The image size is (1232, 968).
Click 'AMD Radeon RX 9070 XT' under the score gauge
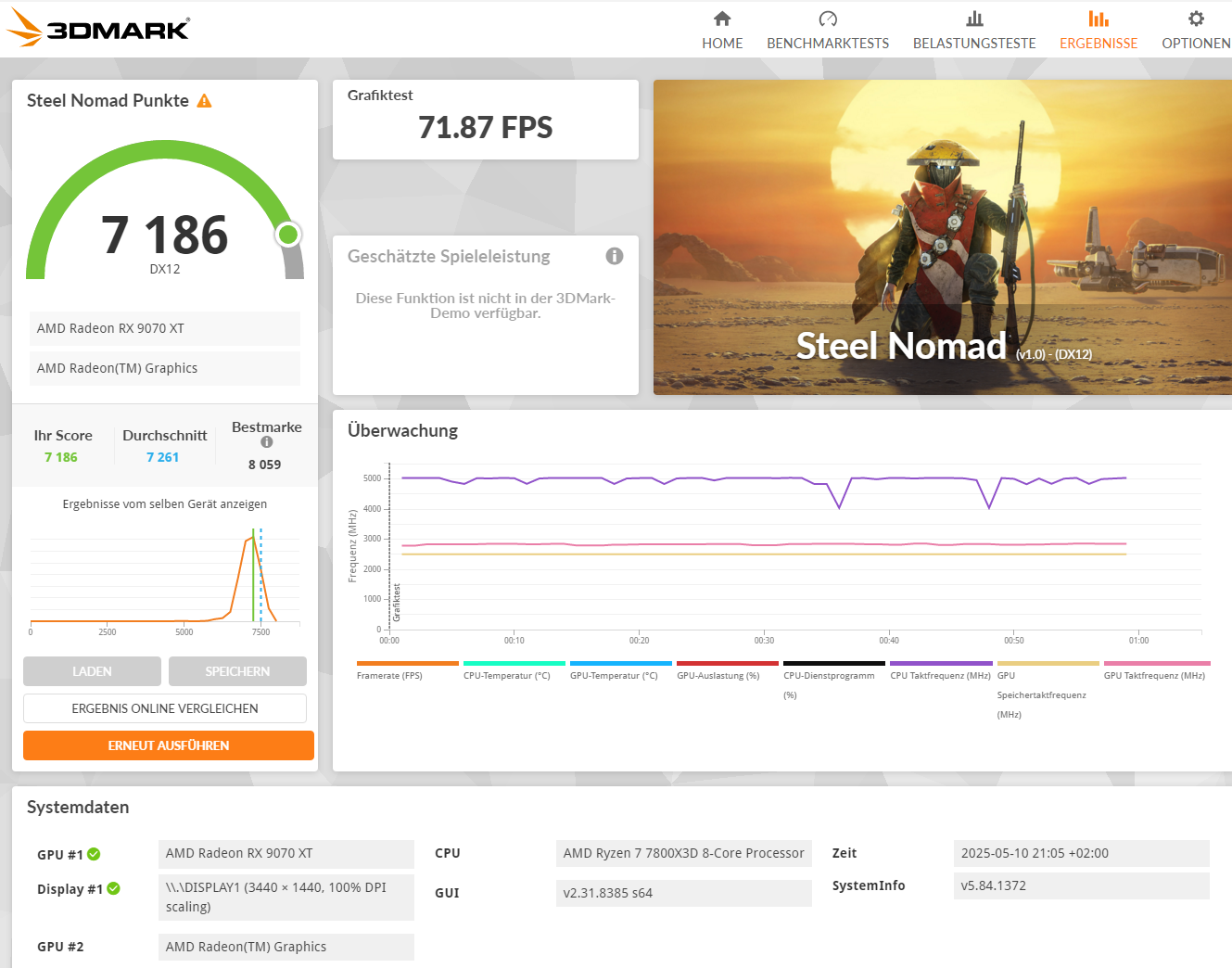165,328
